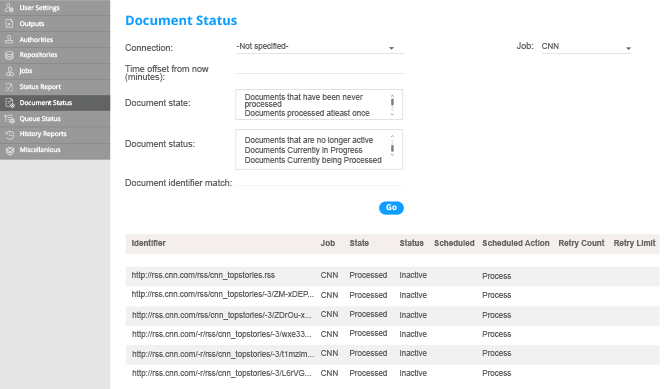Click the Miscellanious sidebar icon
Screen dimensions: 671x389
(x=9, y=150)
